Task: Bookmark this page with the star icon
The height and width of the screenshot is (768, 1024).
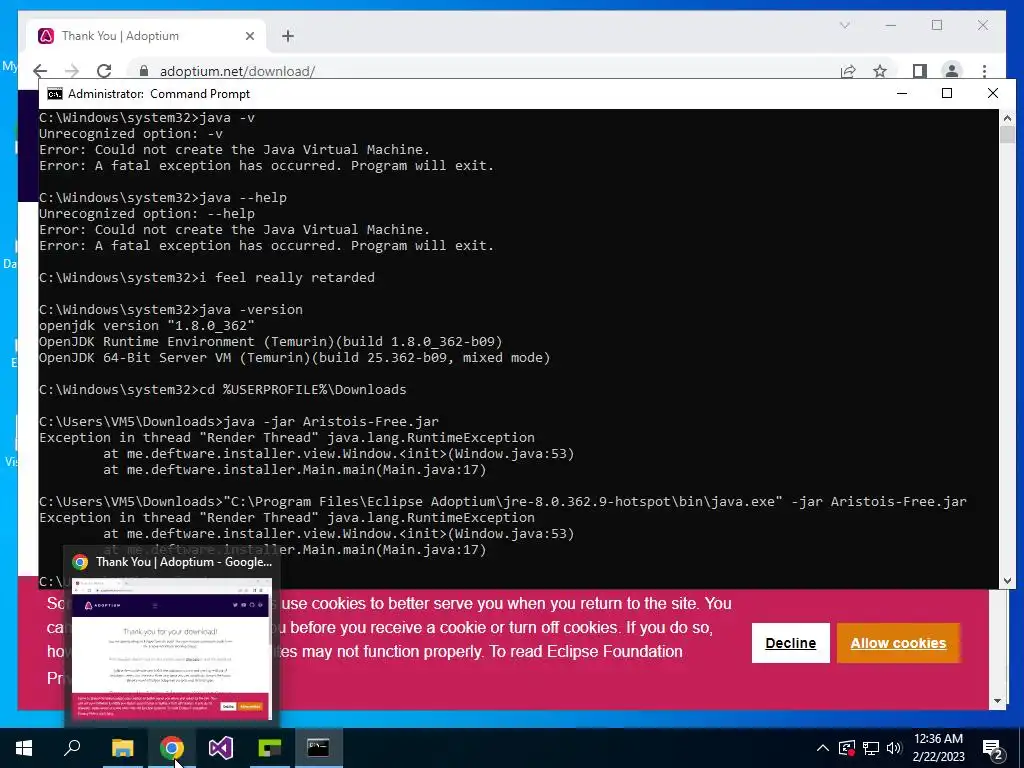Action: [880, 71]
